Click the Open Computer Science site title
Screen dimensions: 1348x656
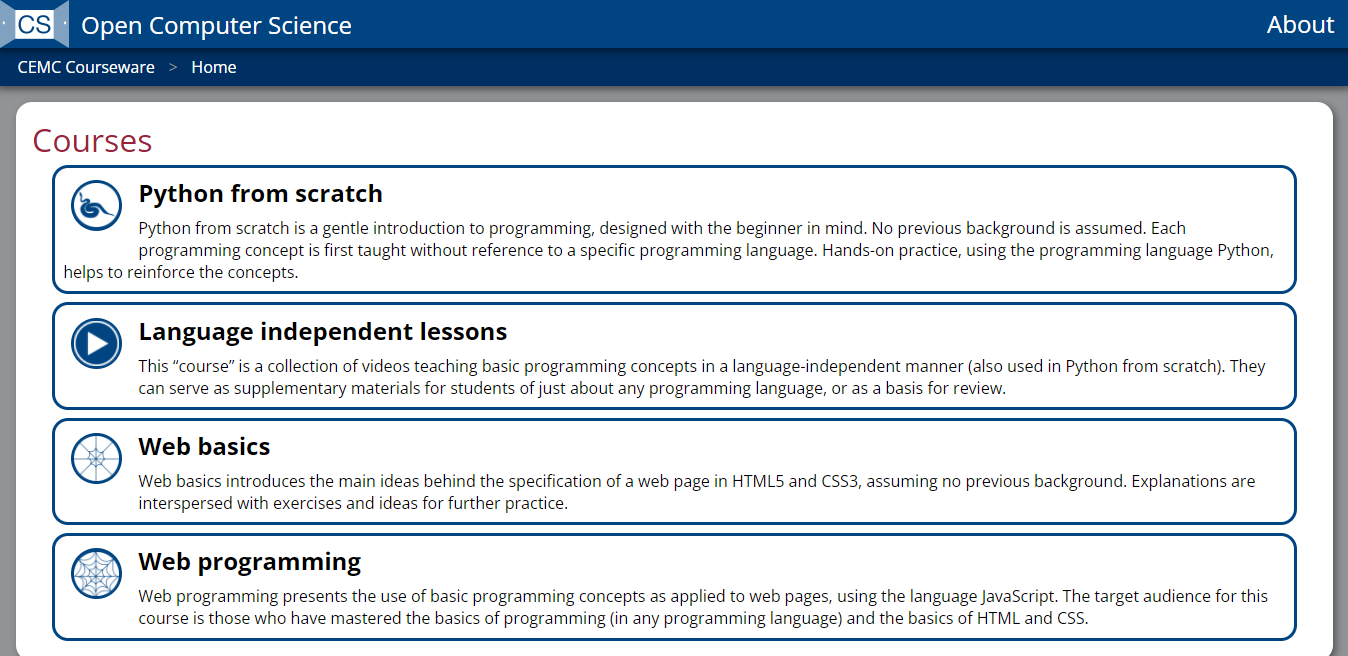point(216,25)
